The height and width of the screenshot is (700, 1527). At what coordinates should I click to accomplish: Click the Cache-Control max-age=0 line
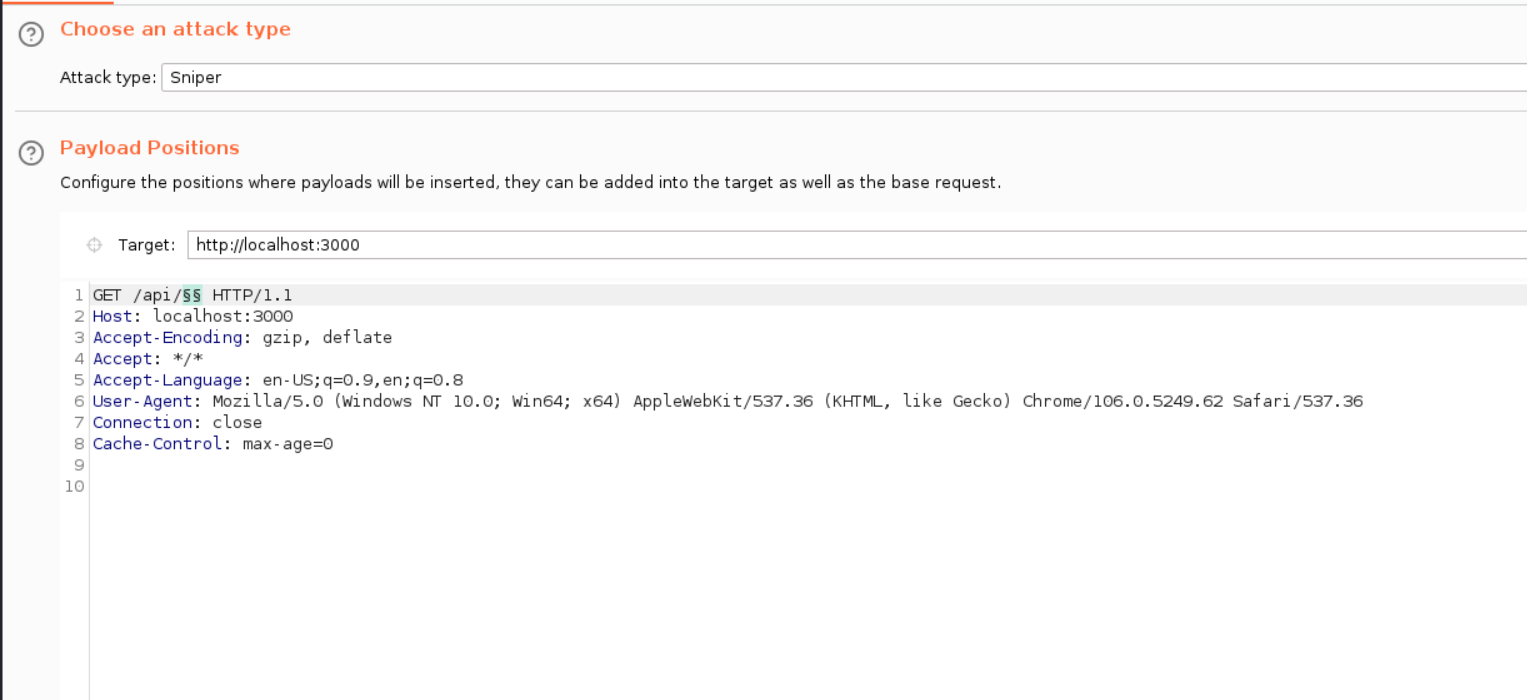(x=212, y=443)
